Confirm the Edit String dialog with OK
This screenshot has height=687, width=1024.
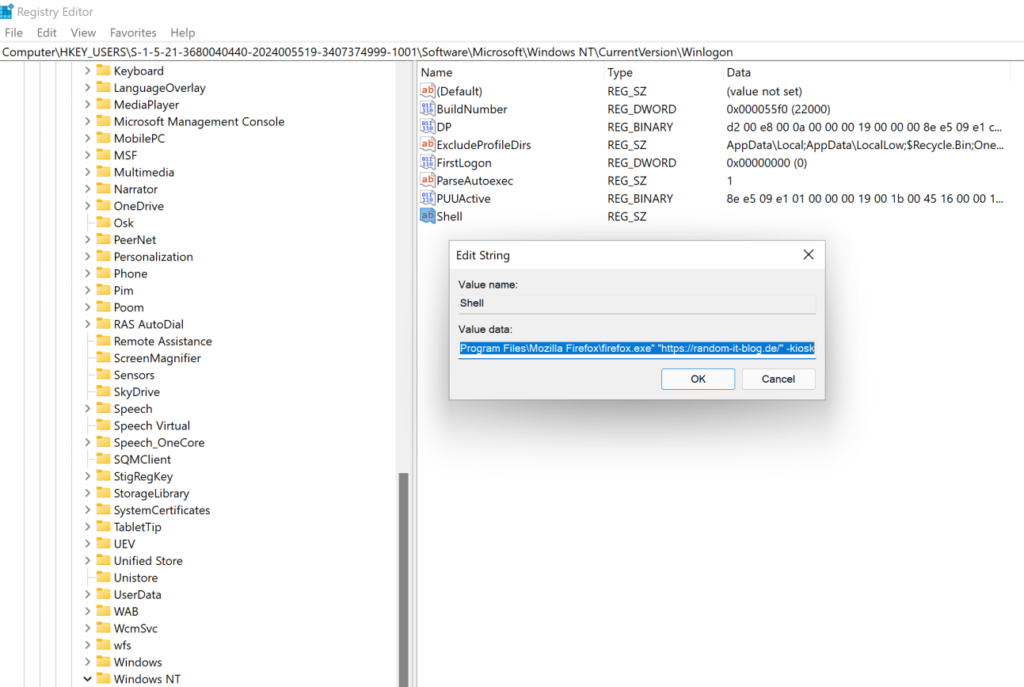[697, 379]
